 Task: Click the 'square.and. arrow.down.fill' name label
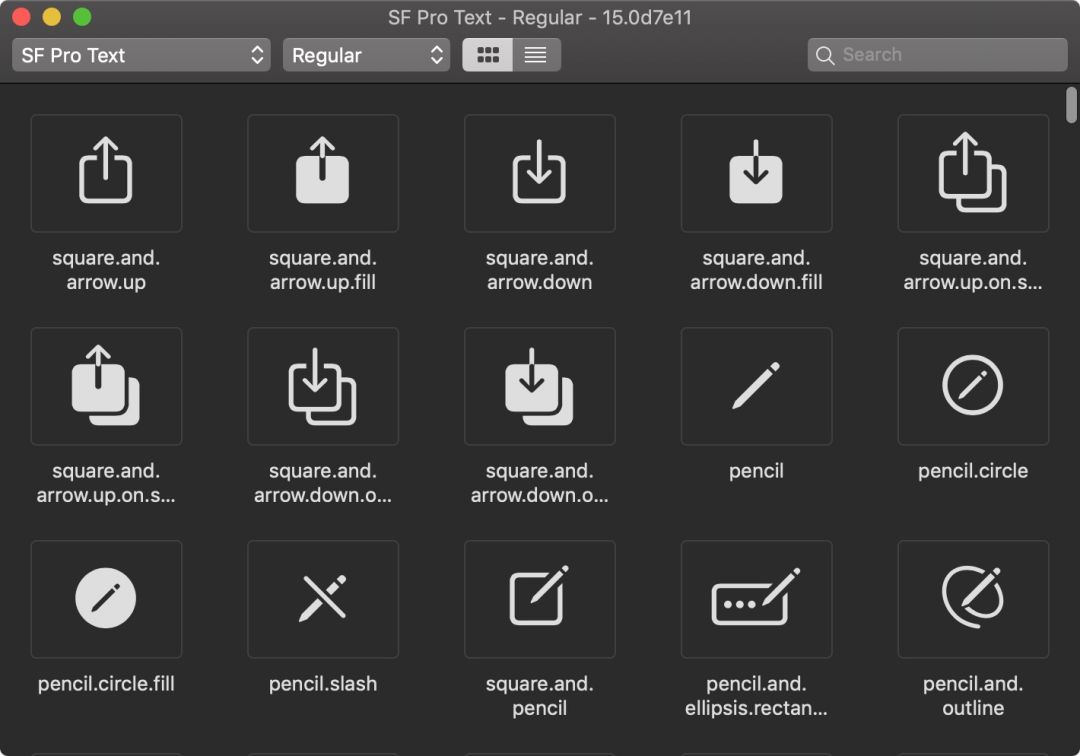756,270
